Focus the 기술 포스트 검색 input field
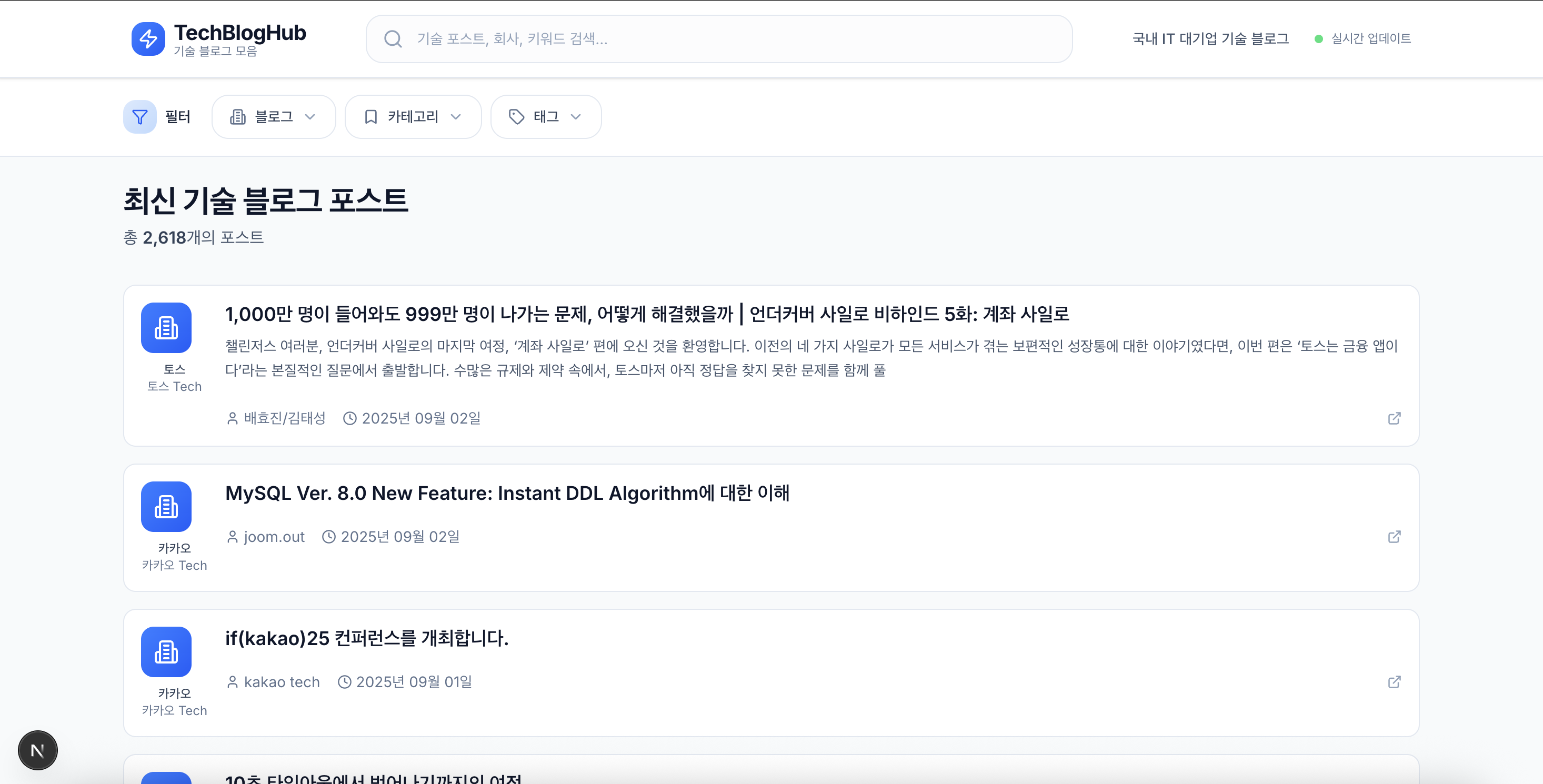 [719, 39]
